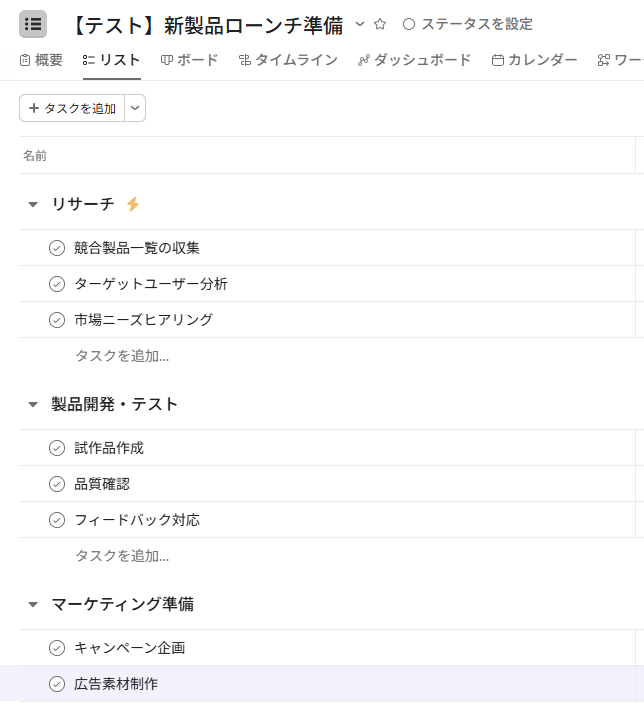Star the project as favorite
The image size is (644, 710).
380,24
